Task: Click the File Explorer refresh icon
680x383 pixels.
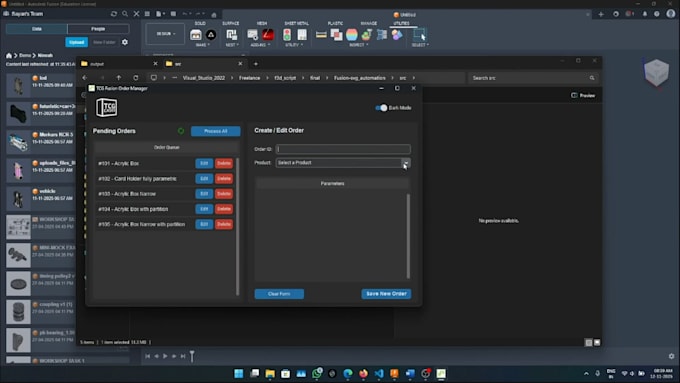Action: point(136,78)
